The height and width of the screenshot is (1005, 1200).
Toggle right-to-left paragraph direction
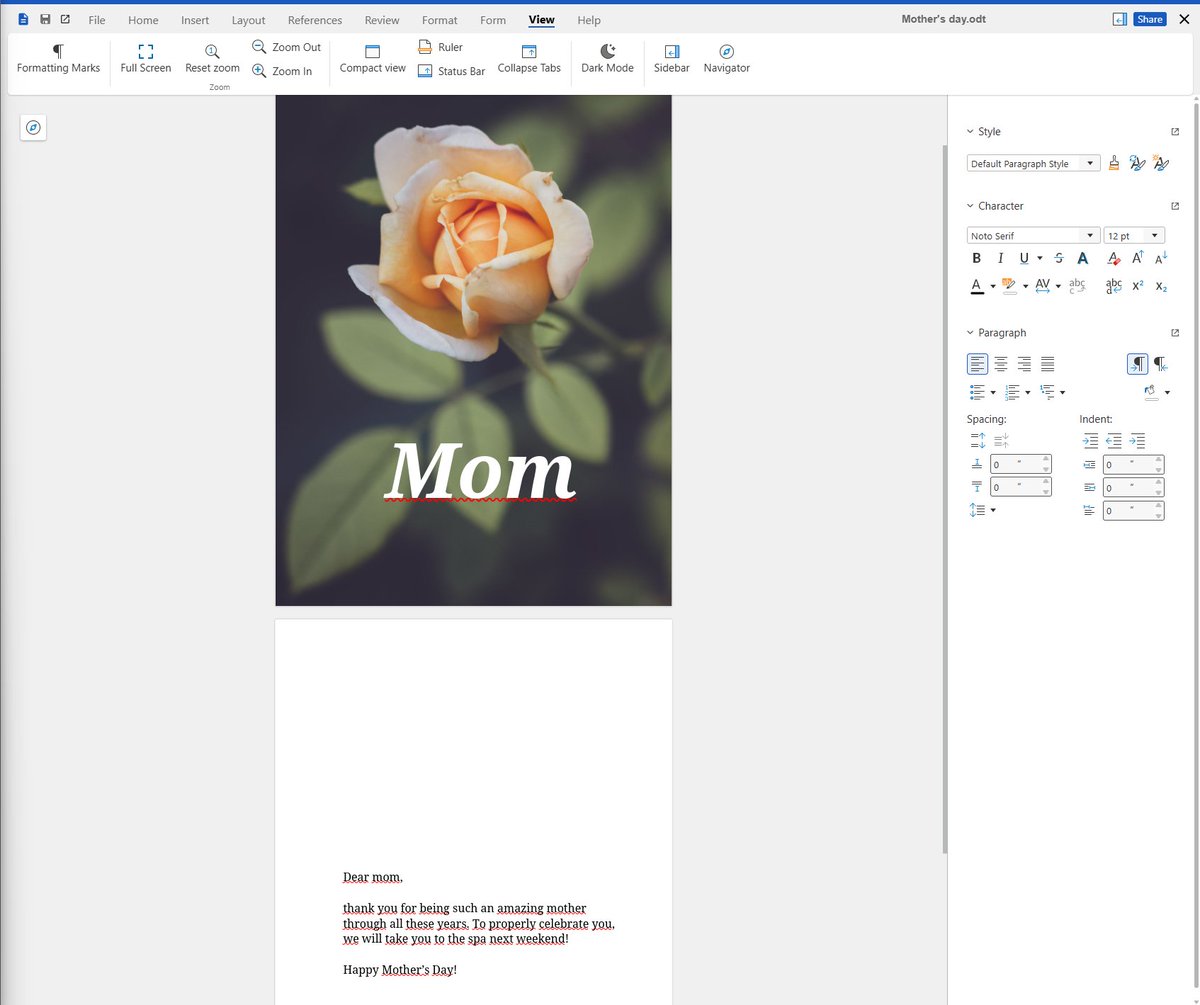(x=1160, y=364)
